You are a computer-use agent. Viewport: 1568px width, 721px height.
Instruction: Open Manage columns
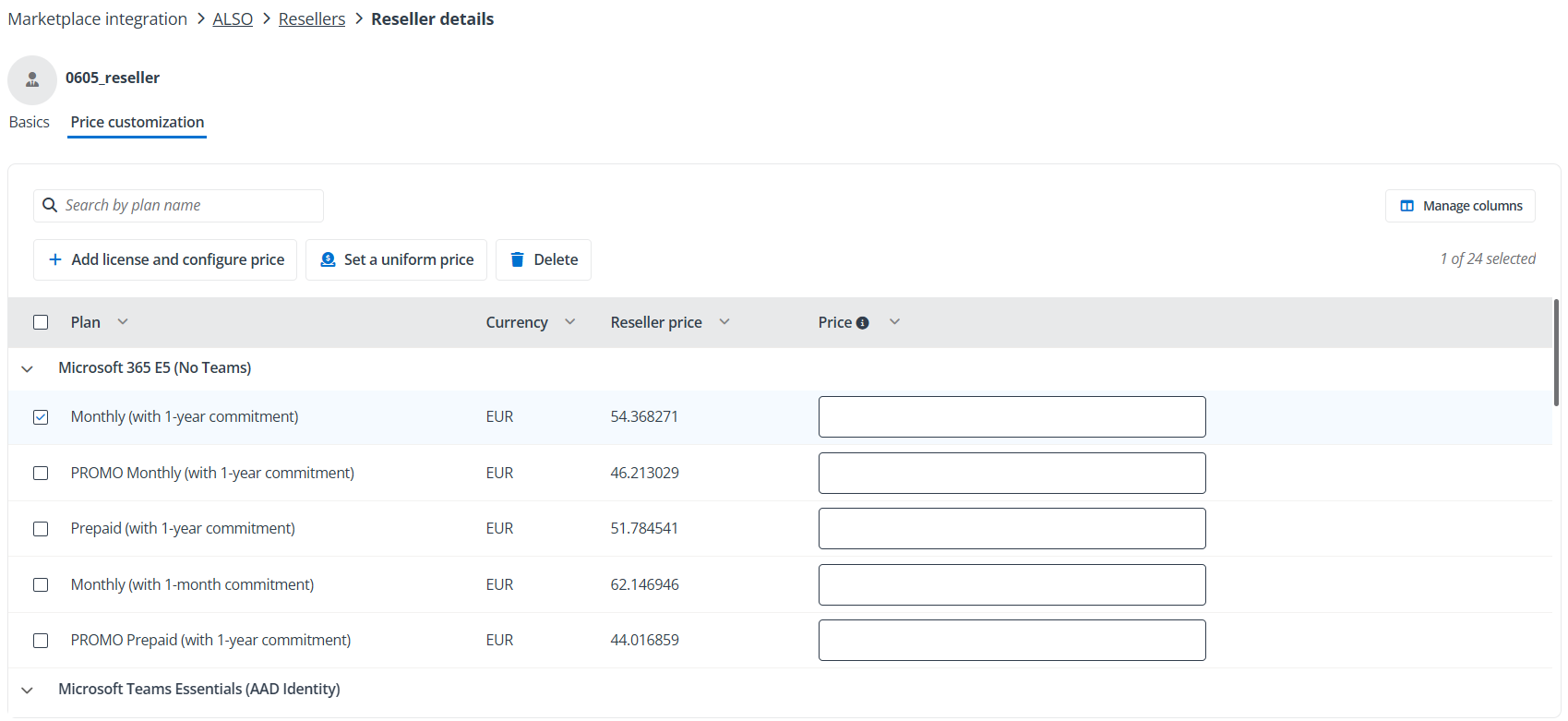coord(1460,206)
